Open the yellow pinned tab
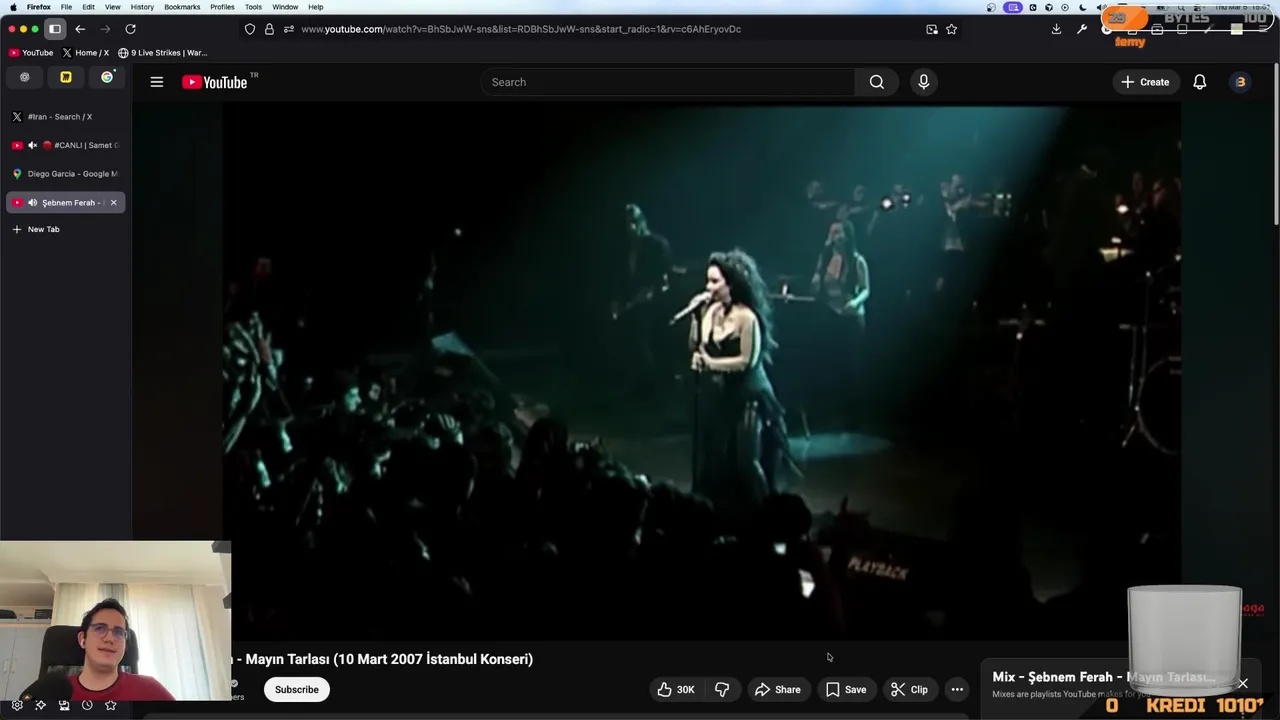 [x=66, y=77]
